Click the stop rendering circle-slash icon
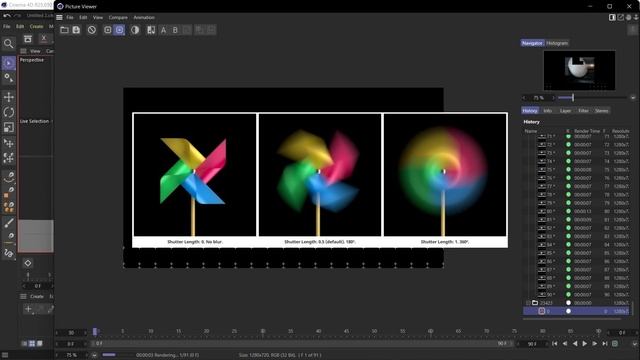Screen dimensions: 640x360 pos(91,30)
